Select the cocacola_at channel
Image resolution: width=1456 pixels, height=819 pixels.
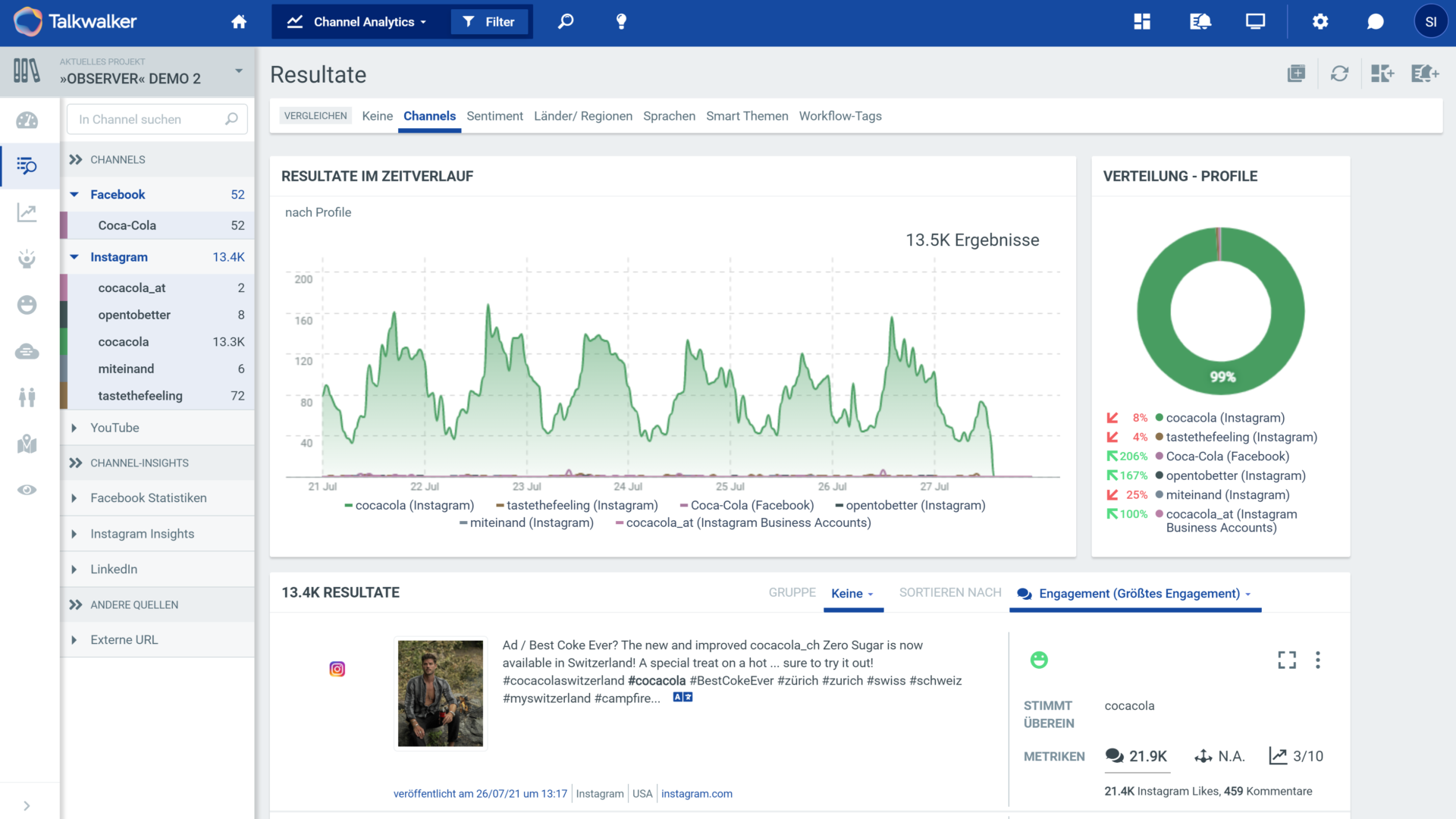click(158, 288)
